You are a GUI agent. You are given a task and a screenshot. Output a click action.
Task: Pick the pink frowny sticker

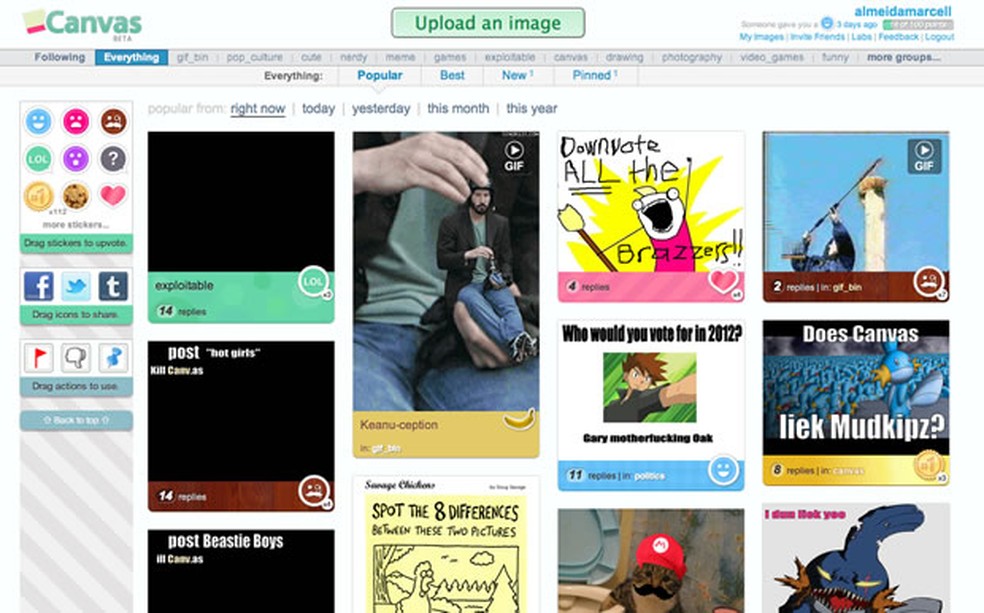point(76,121)
